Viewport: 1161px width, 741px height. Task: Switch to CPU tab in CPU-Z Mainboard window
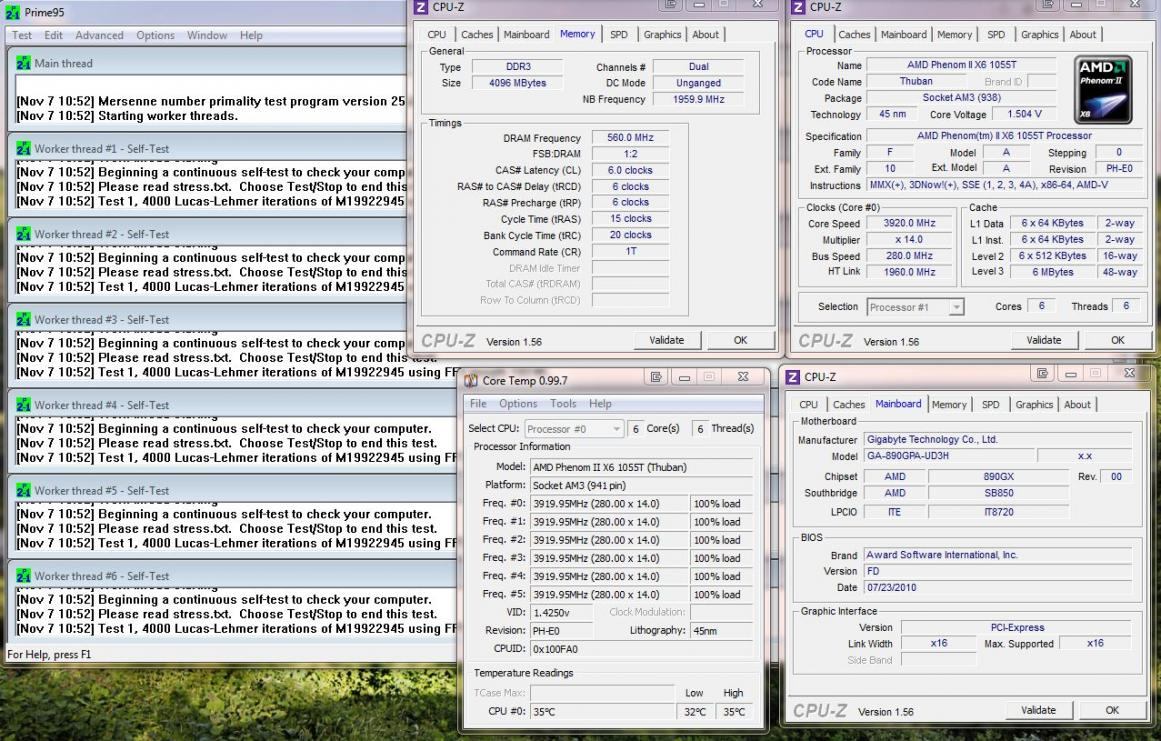(809, 404)
